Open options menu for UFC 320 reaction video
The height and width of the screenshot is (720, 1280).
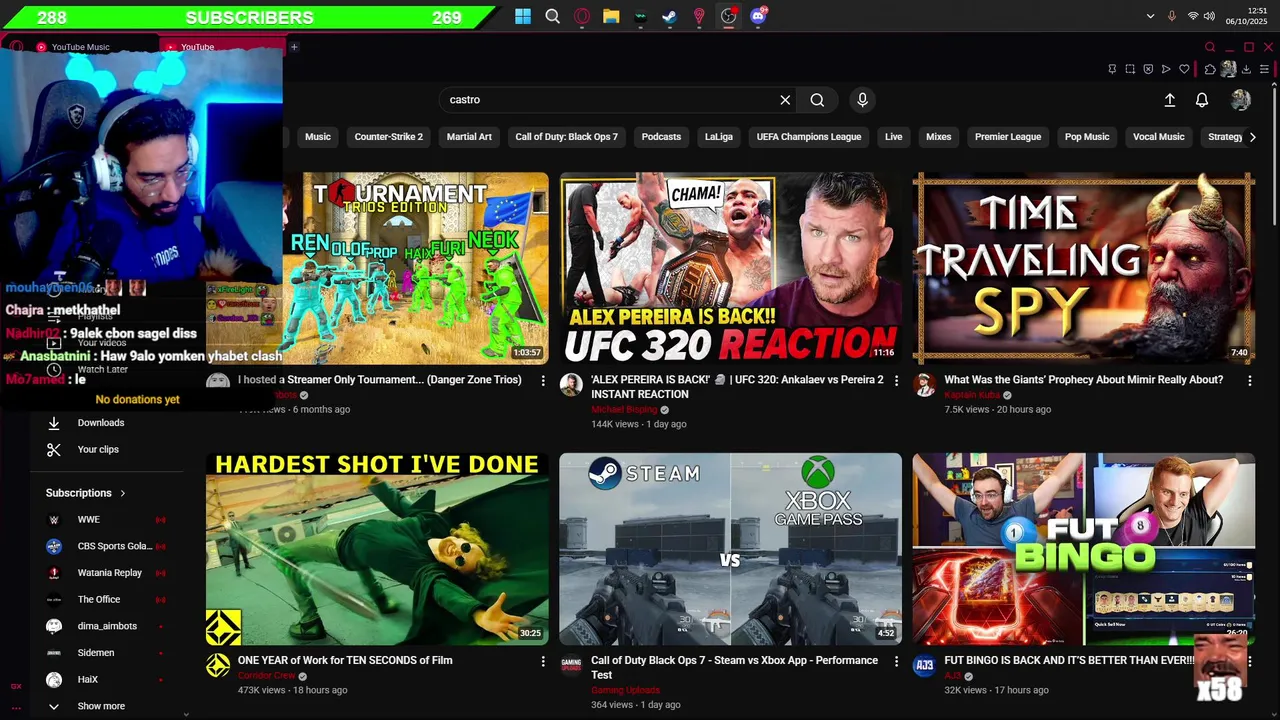tap(896, 381)
